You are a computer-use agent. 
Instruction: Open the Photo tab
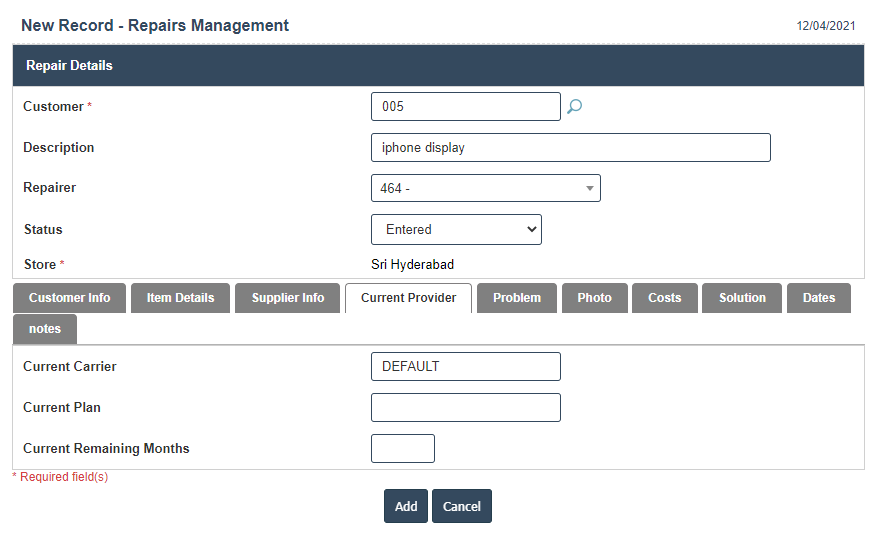pos(594,298)
